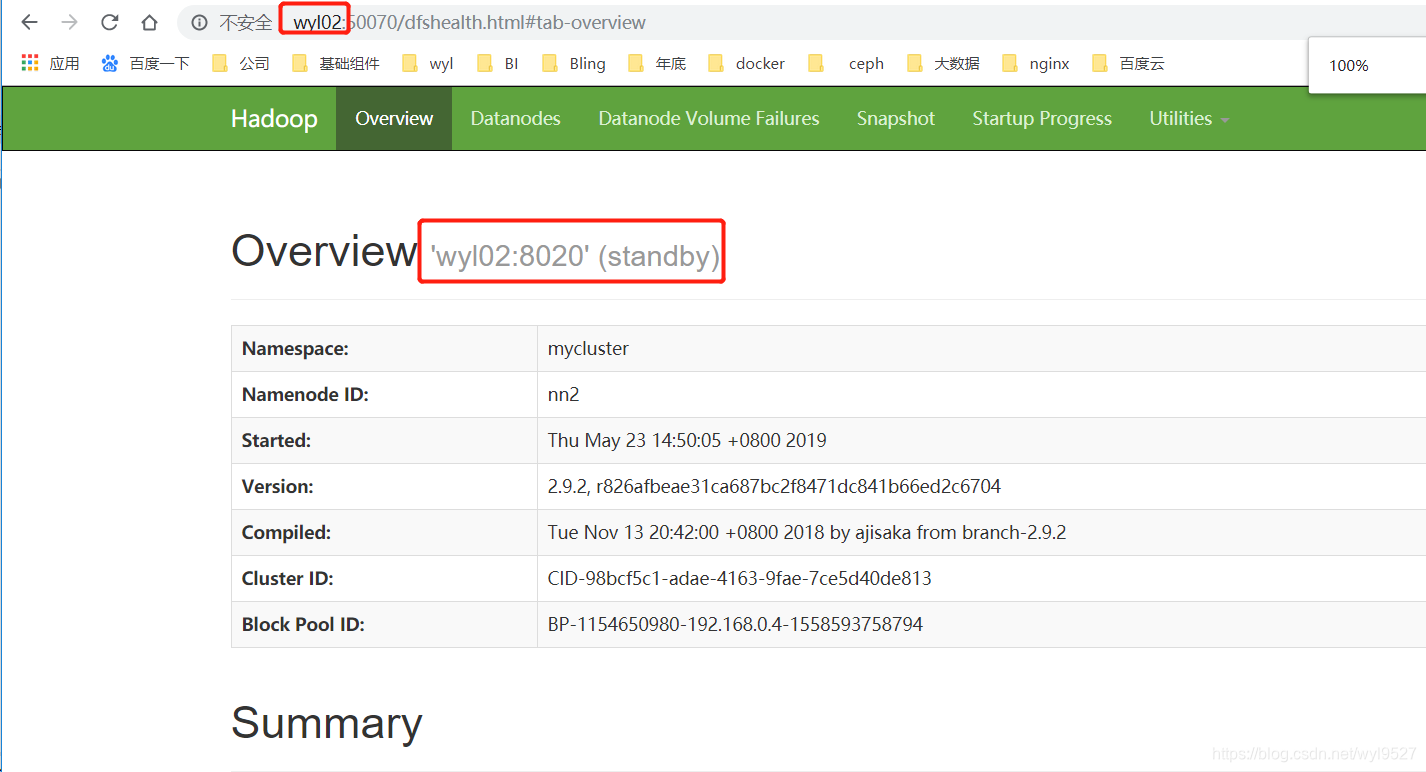1426x772 pixels.
Task: Open the 百度一下 bookmark
Action: (x=146, y=63)
